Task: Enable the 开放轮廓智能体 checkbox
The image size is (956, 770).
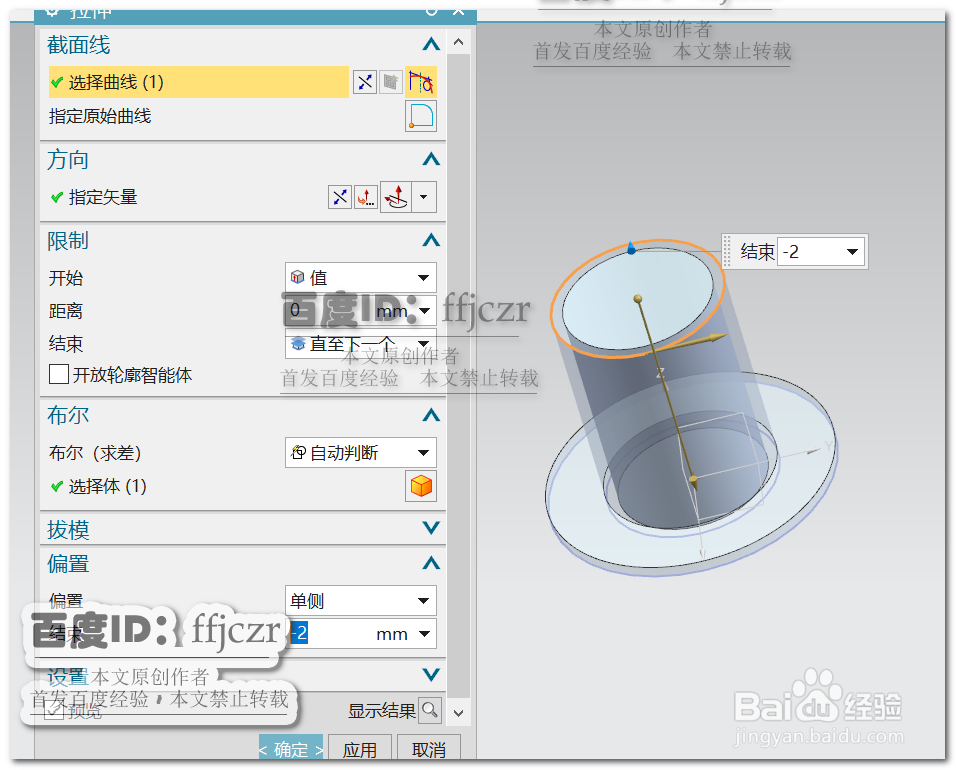Action: [x=58, y=375]
